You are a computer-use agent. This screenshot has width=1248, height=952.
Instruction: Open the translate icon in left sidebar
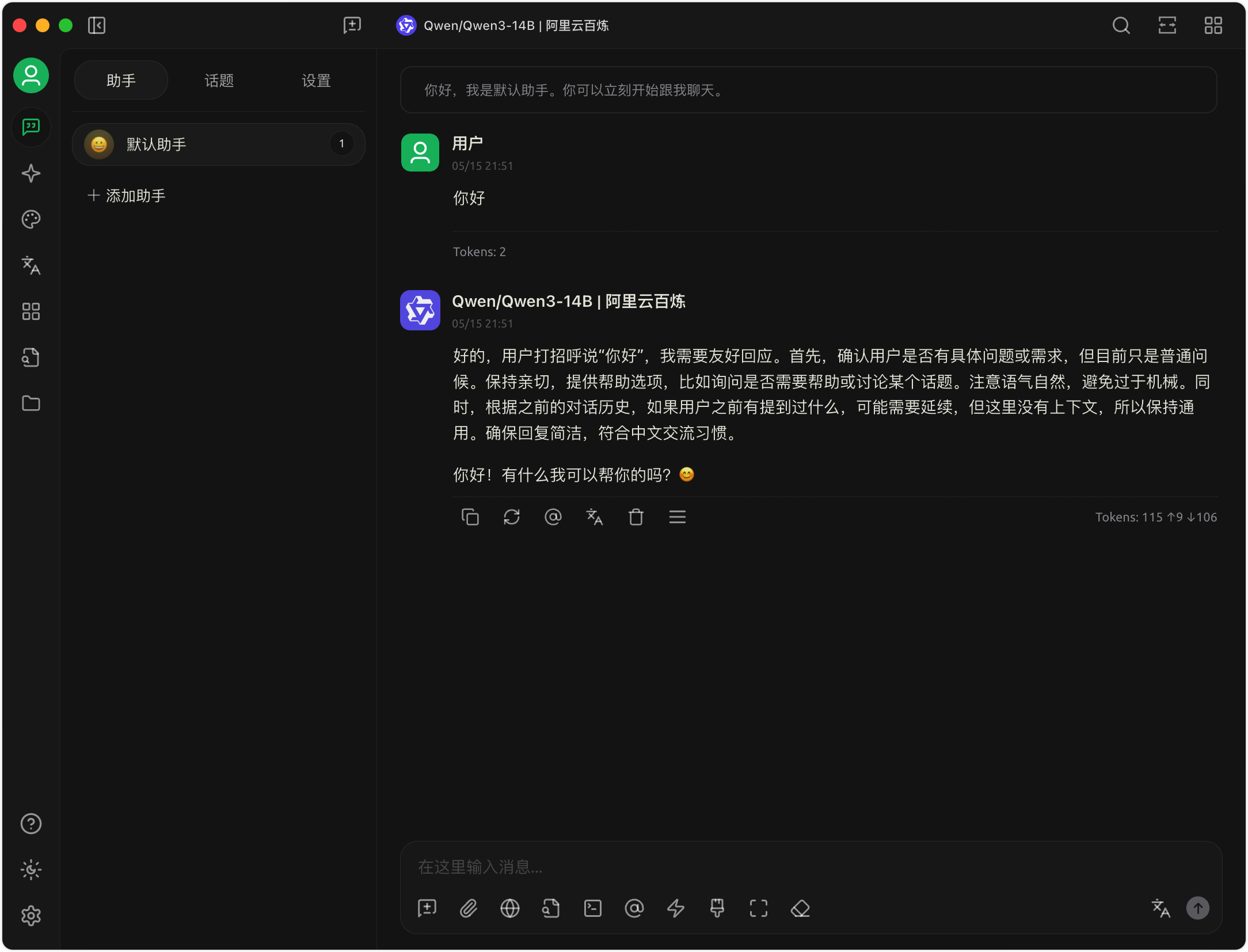31,265
